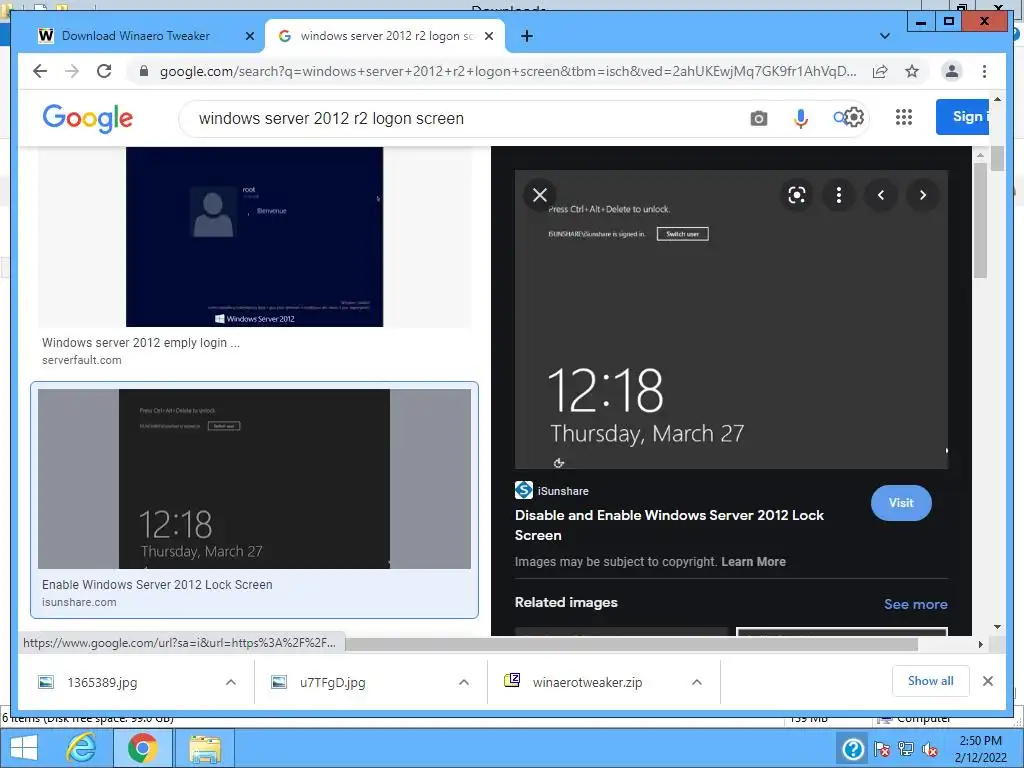Screen dimensions: 1024x768
Task: Select the Enable Windows Server 2012 Lock Screen thumbnail
Action: (x=255, y=479)
